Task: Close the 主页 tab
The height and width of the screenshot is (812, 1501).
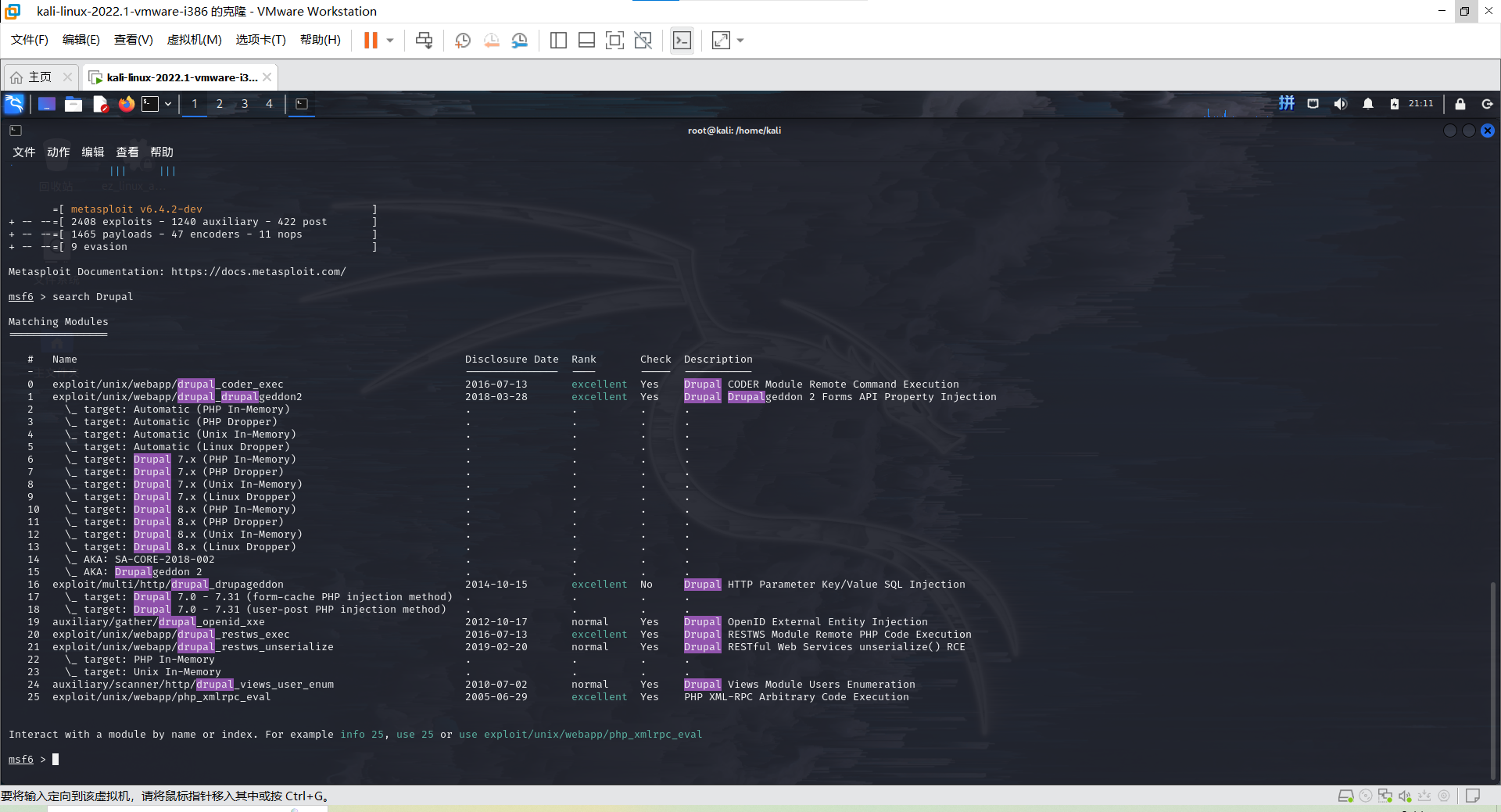Action: pyautogui.click(x=67, y=77)
